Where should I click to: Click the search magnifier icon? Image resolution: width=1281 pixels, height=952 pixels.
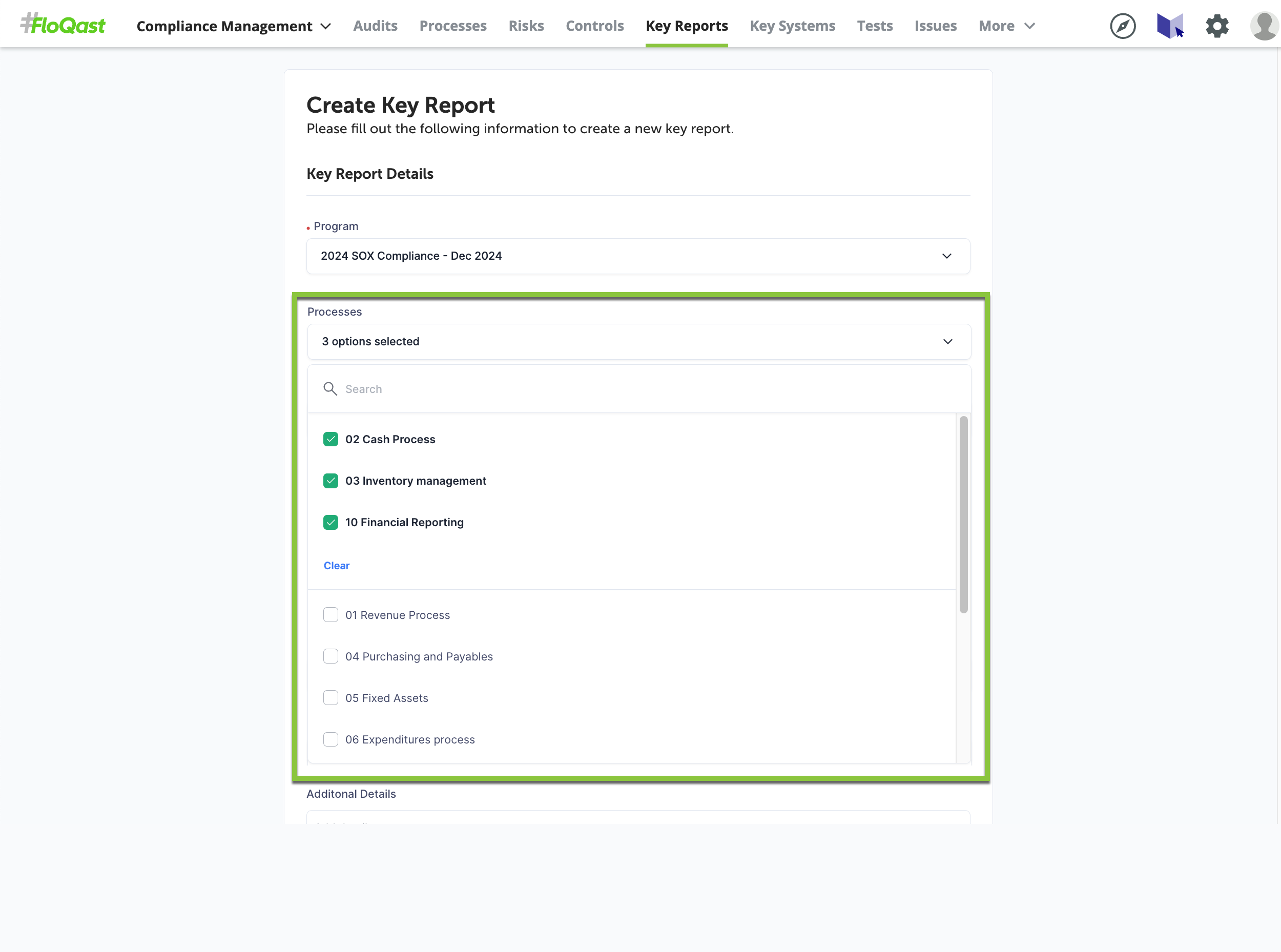coord(330,389)
